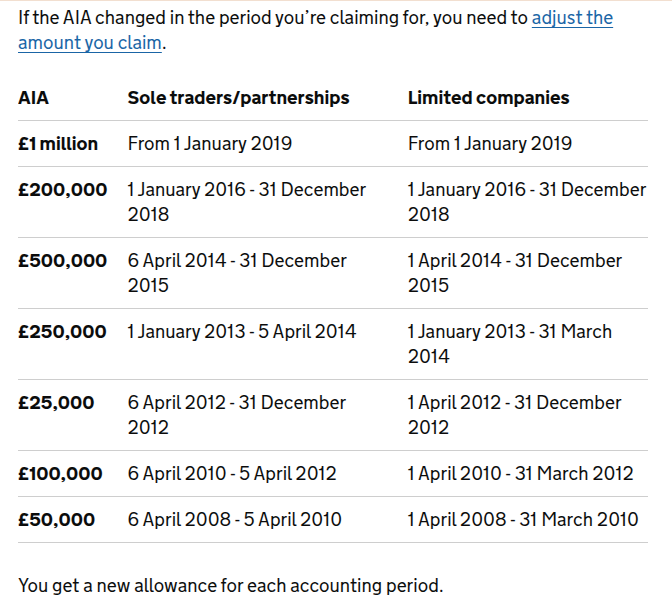Select the '£50,000' row label
This screenshot has height=598, width=672.
tap(57, 520)
